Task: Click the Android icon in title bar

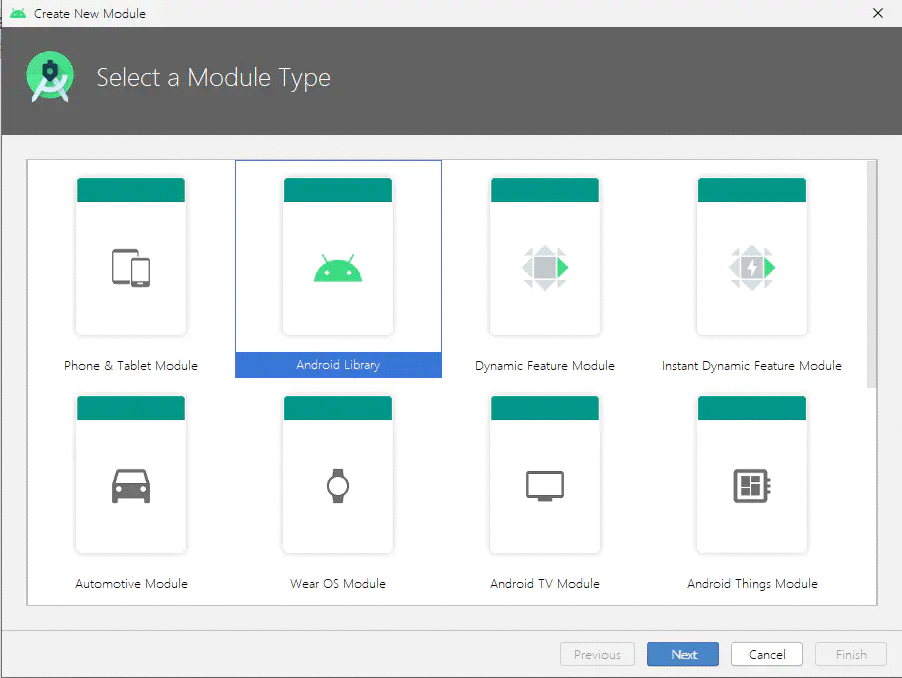Action: (18, 13)
